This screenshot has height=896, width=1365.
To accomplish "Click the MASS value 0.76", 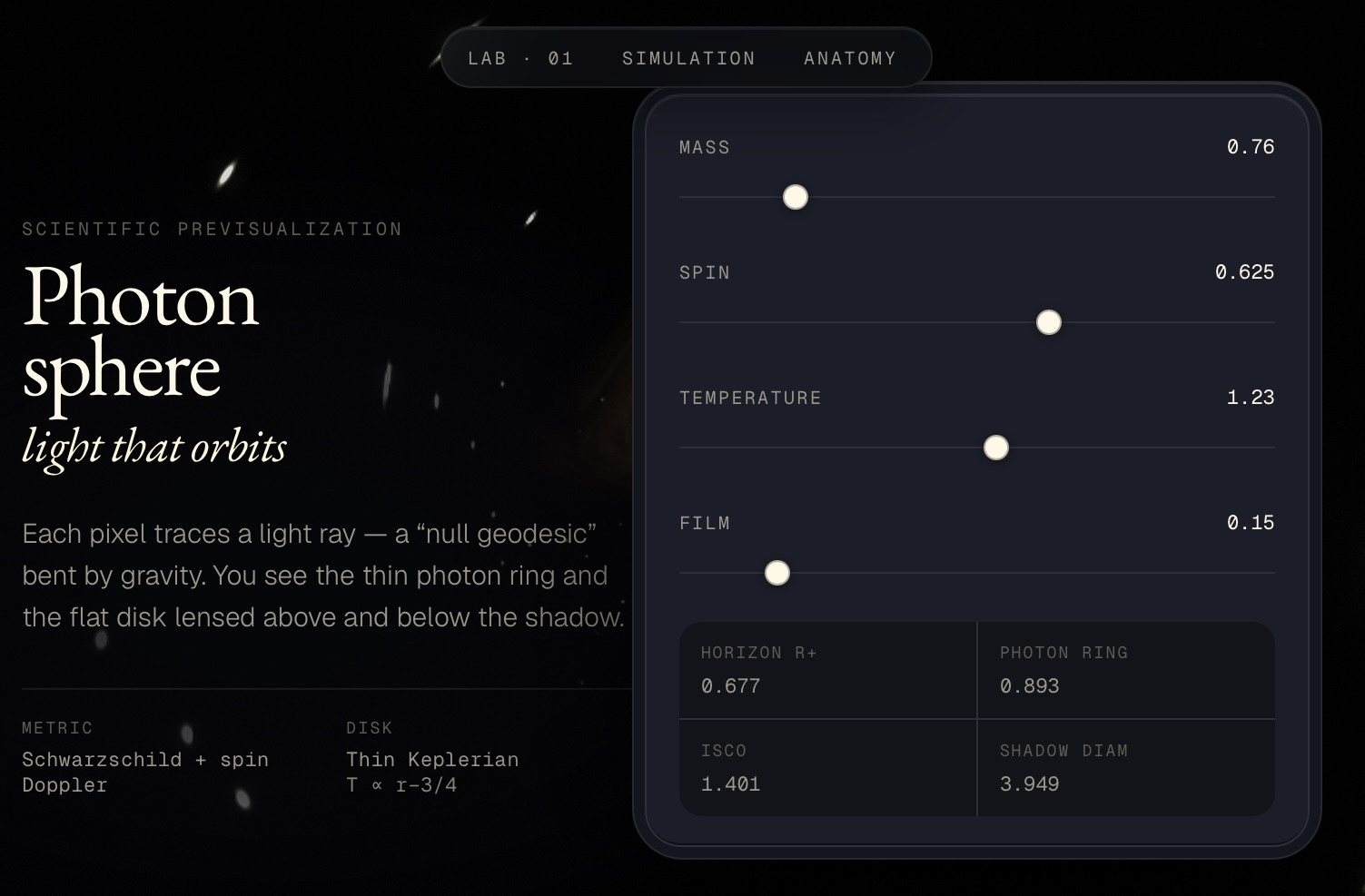I will pos(1251,147).
